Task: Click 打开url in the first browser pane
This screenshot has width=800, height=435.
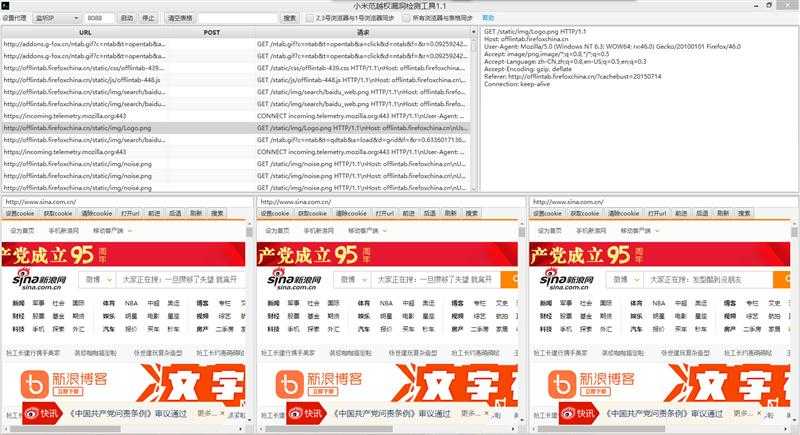Action: [130, 213]
